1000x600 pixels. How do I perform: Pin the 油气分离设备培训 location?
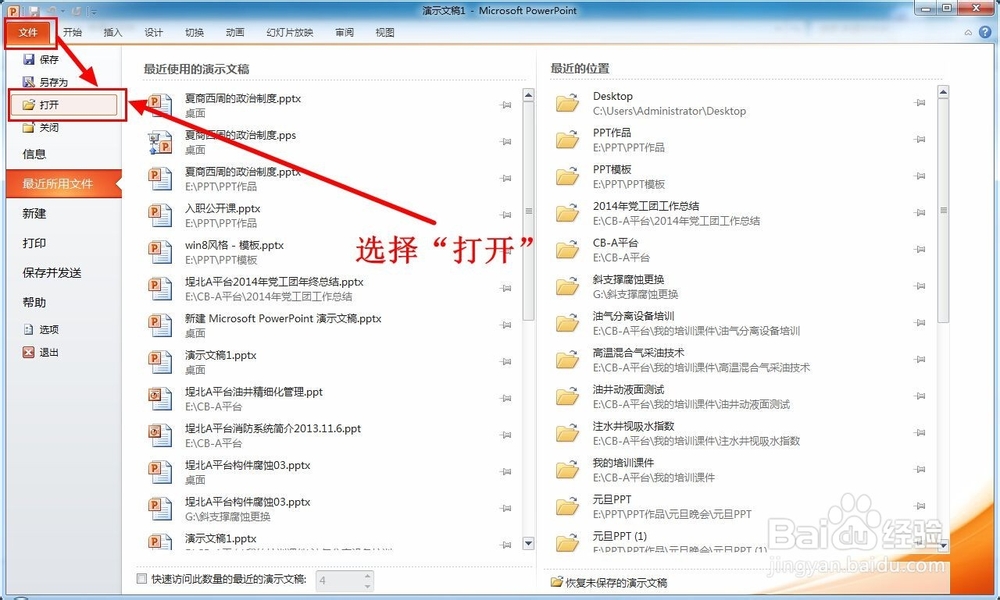pyautogui.click(x=920, y=323)
